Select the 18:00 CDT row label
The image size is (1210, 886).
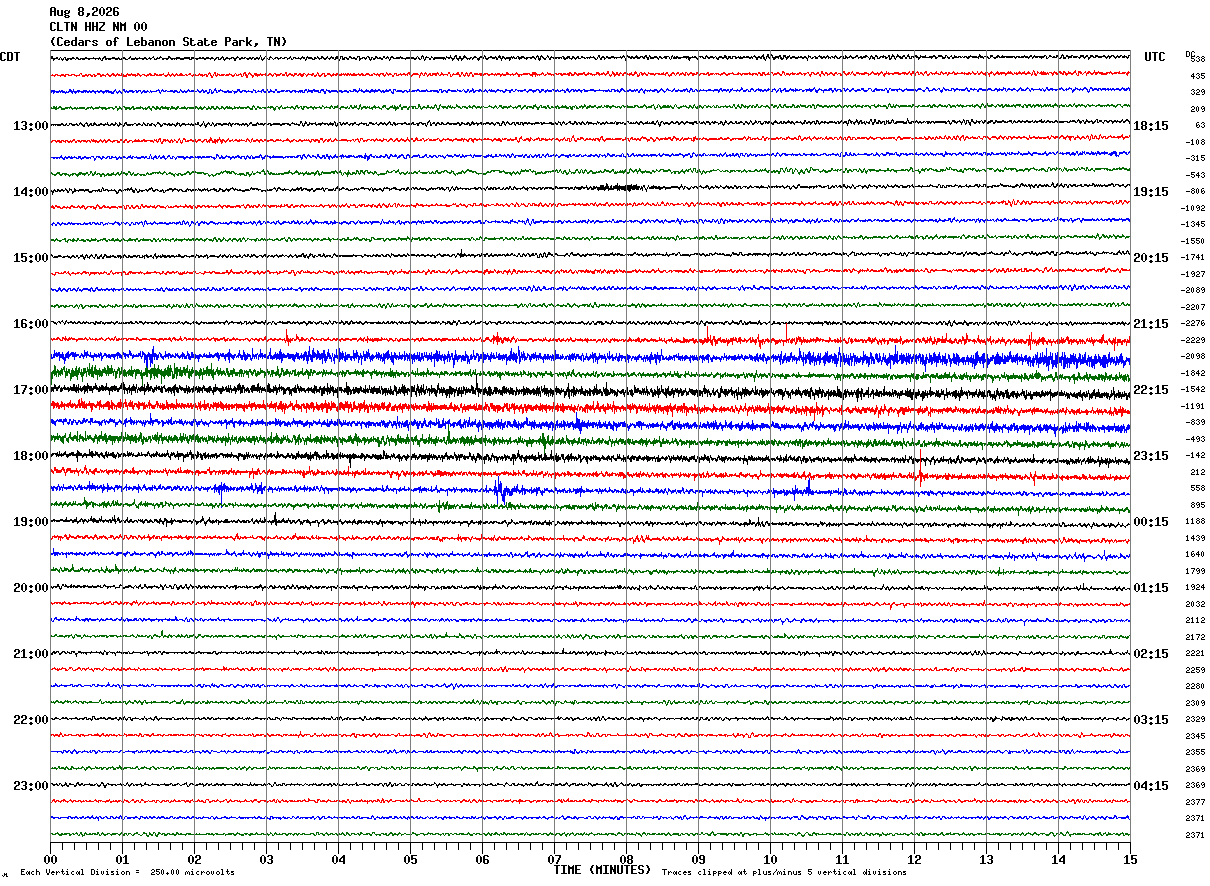coord(30,456)
